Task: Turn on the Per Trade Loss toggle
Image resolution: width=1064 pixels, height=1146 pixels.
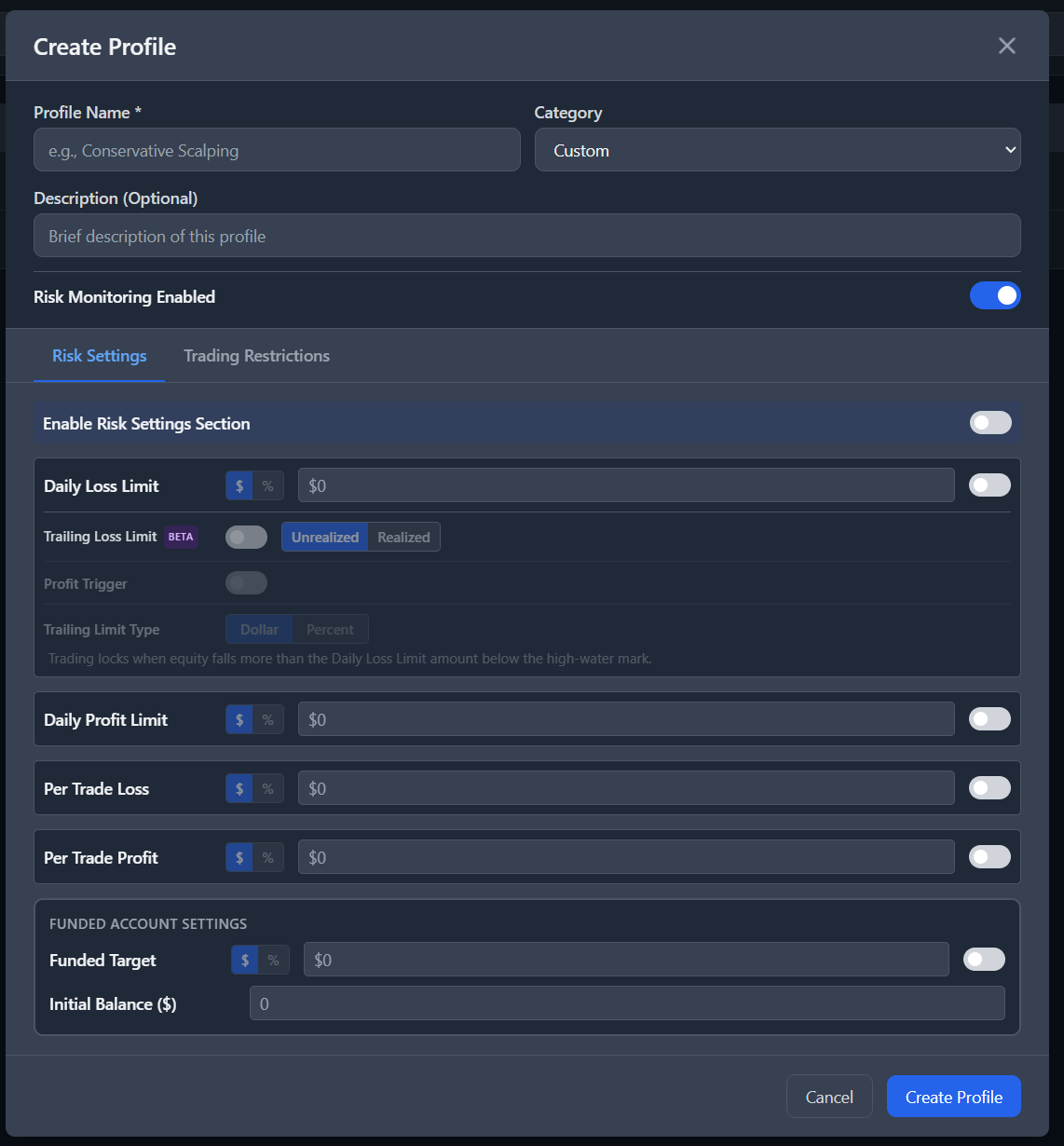Action: pyautogui.click(x=989, y=787)
